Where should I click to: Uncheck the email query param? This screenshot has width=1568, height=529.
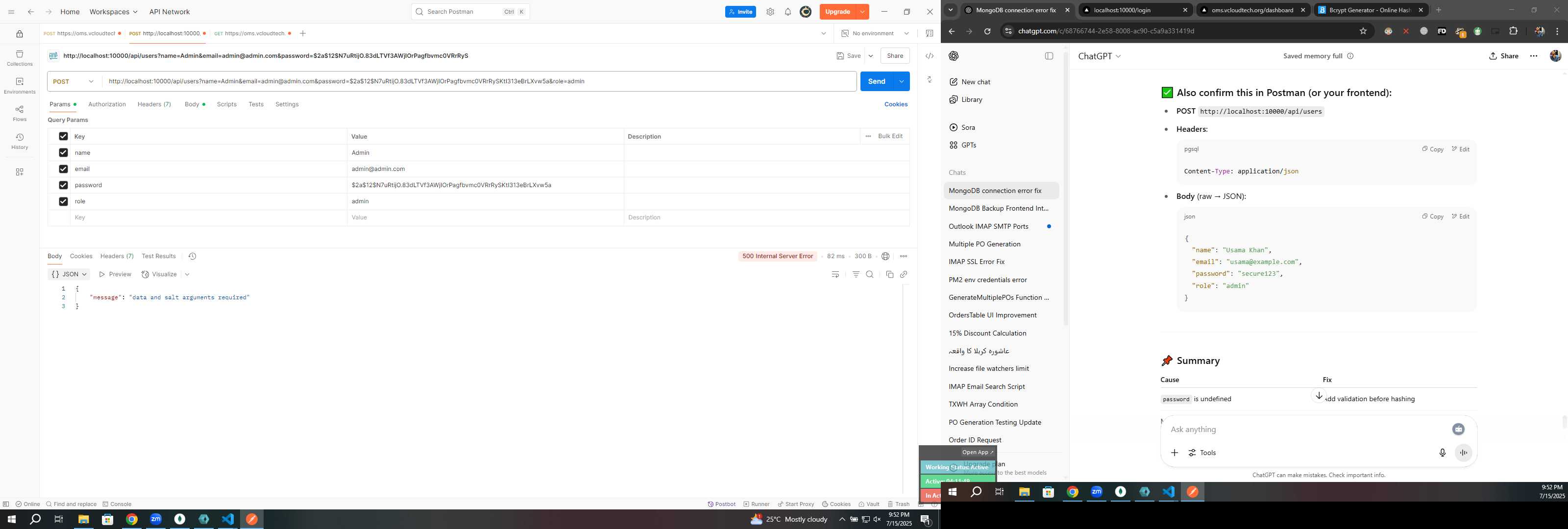63,168
